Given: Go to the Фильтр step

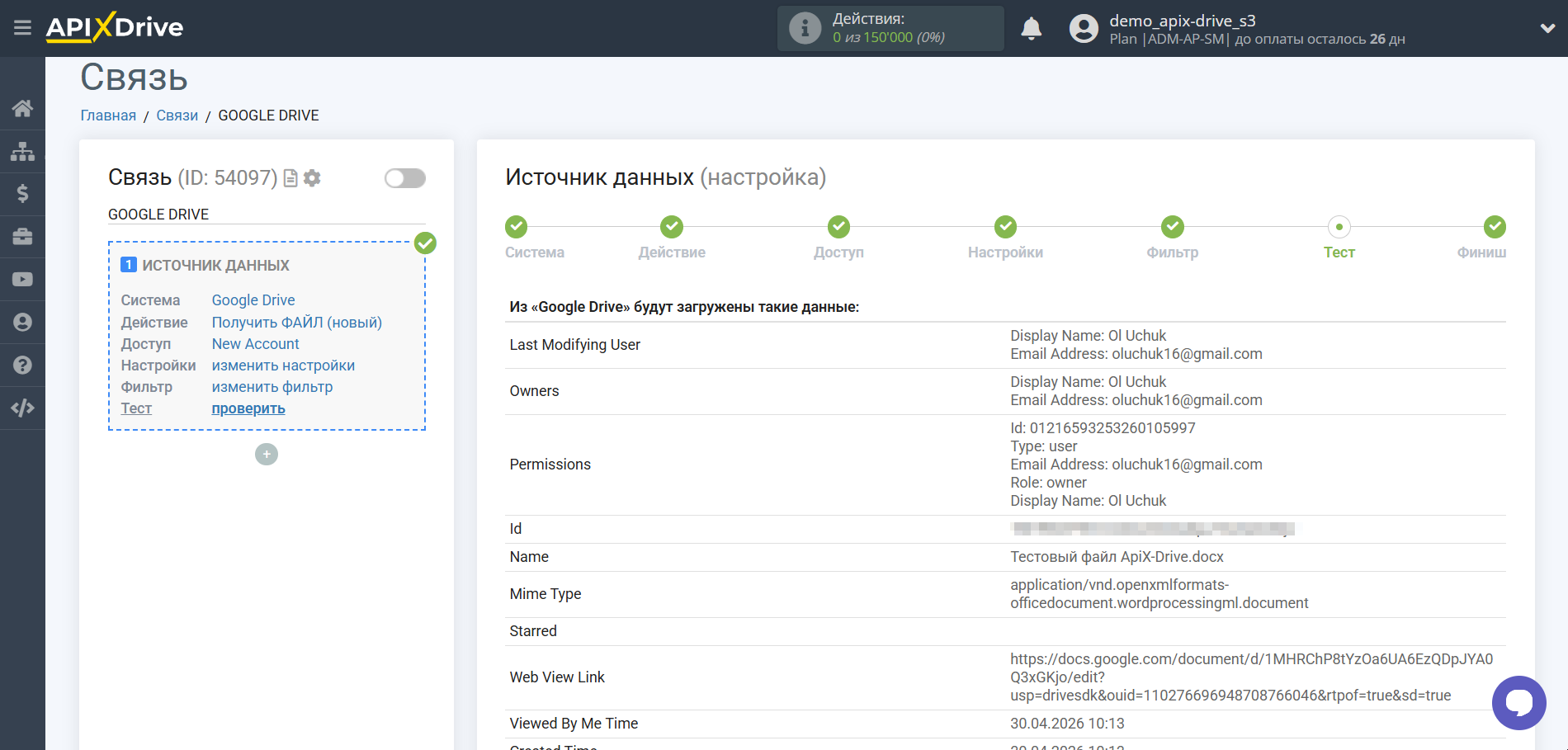Looking at the screenshot, I should pyautogui.click(x=1173, y=226).
